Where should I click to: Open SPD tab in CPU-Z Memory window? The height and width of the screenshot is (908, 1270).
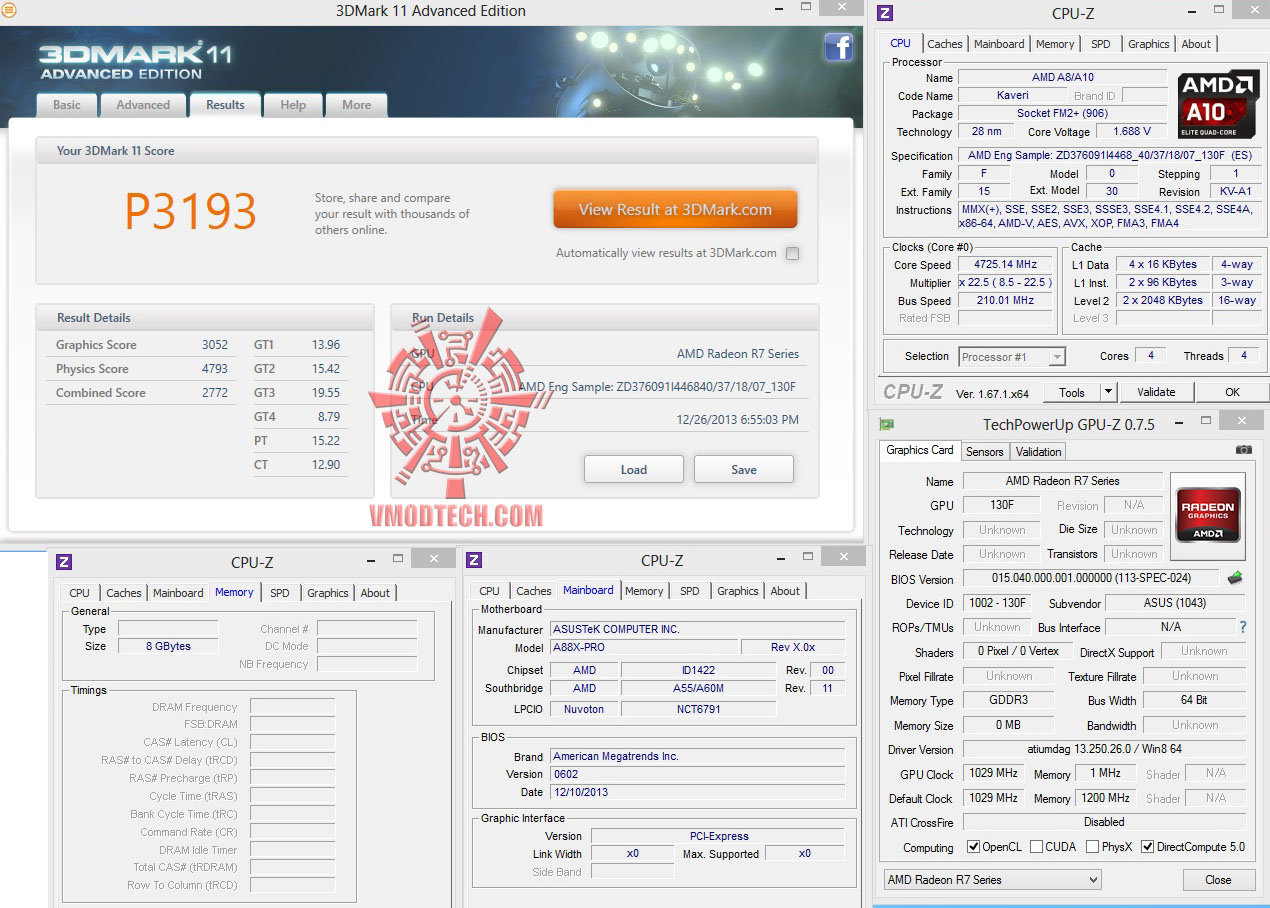(280, 593)
